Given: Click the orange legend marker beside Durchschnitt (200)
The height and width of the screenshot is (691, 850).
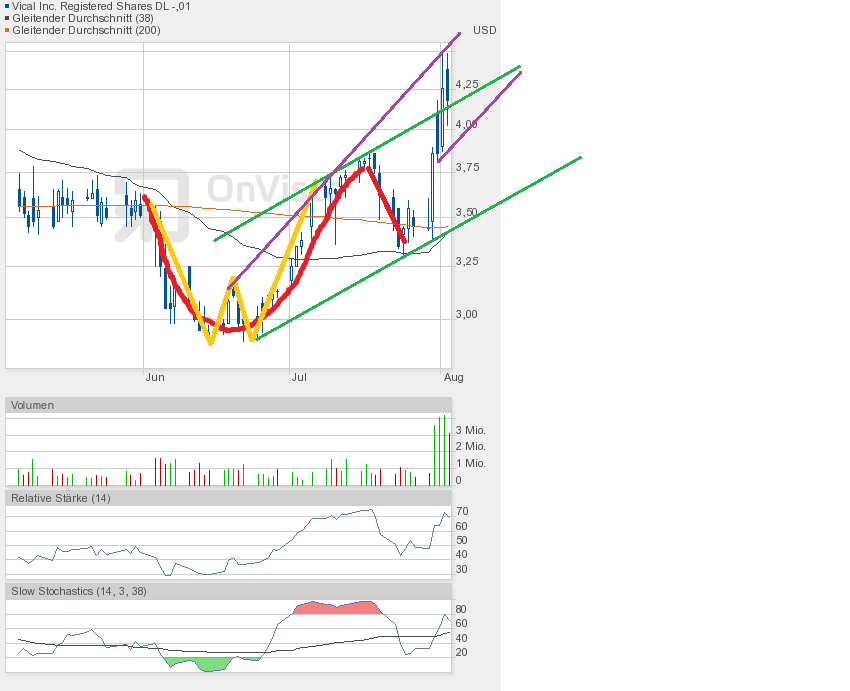Looking at the screenshot, I should pyautogui.click(x=7, y=31).
